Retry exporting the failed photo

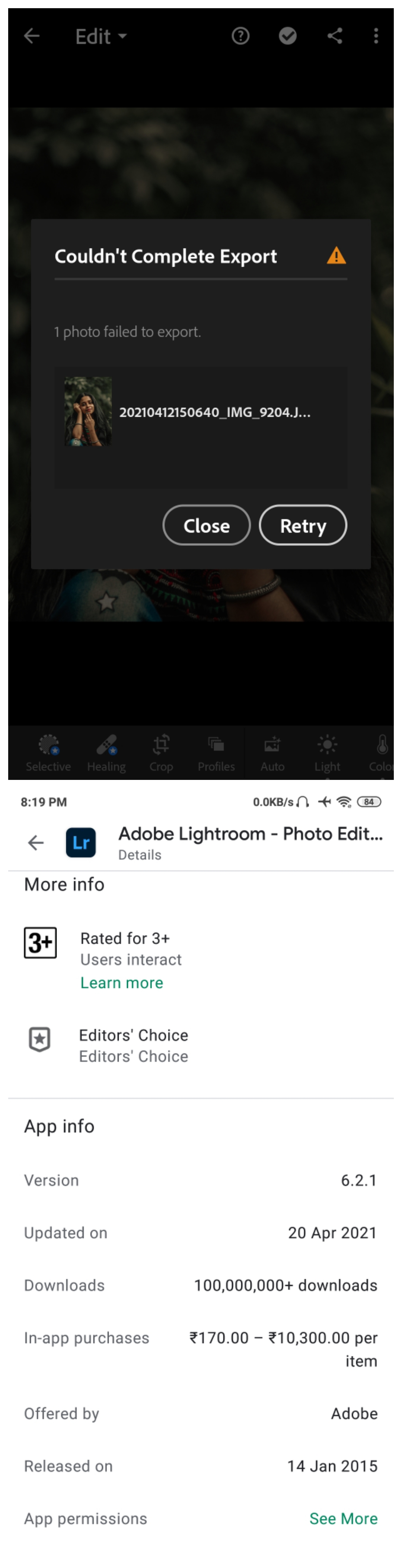click(303, 525)
